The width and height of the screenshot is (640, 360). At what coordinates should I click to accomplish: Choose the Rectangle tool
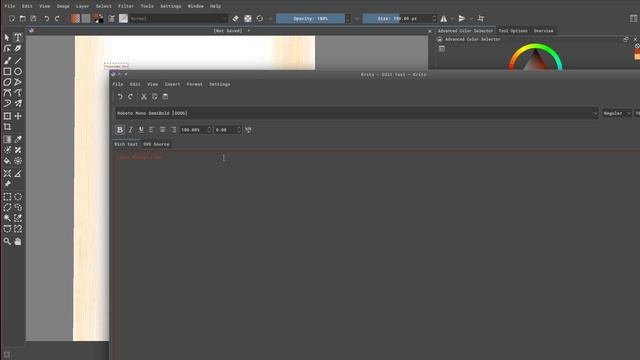tap(7, 71)
